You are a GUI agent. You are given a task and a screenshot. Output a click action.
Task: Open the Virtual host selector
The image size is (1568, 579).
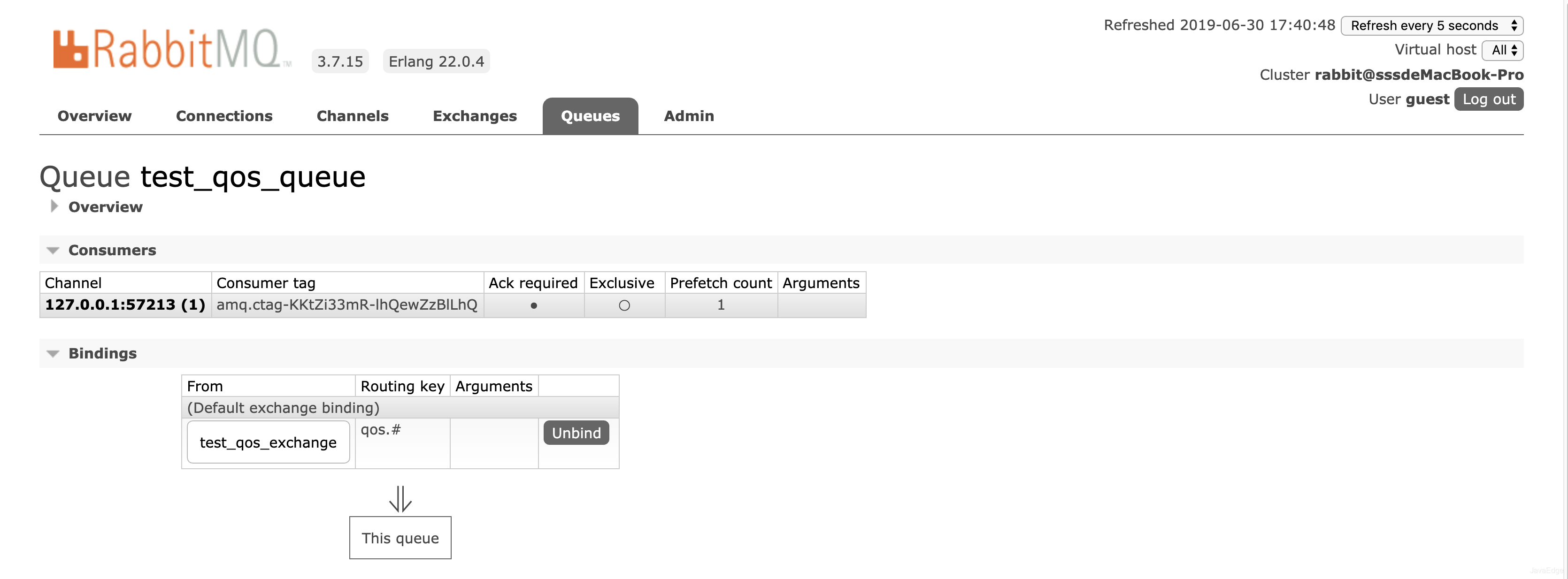click(1502, 50)
